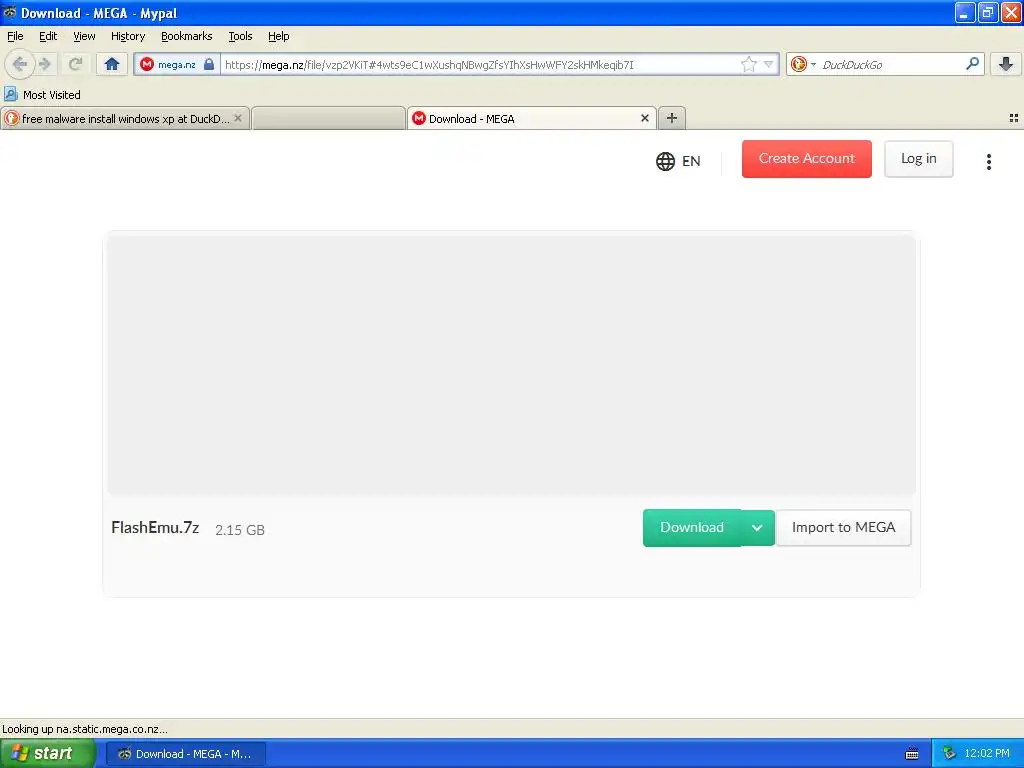Go to the home page icon
Viewport: 1024px width, 768px height.
click(112, 64)
